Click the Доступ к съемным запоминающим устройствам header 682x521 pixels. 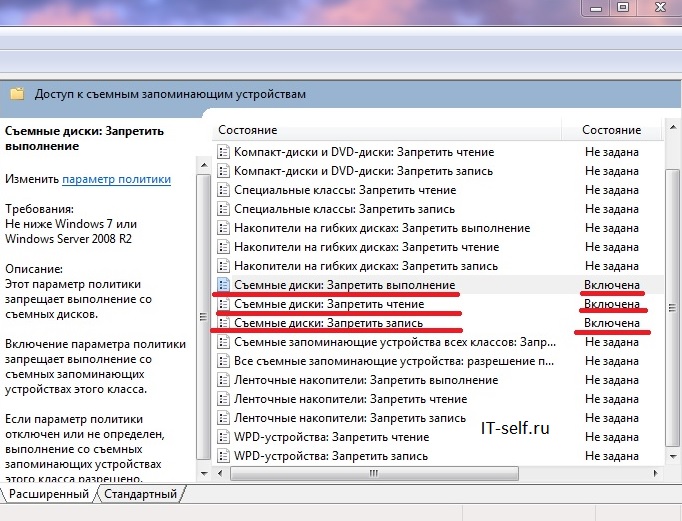(170, 94)
